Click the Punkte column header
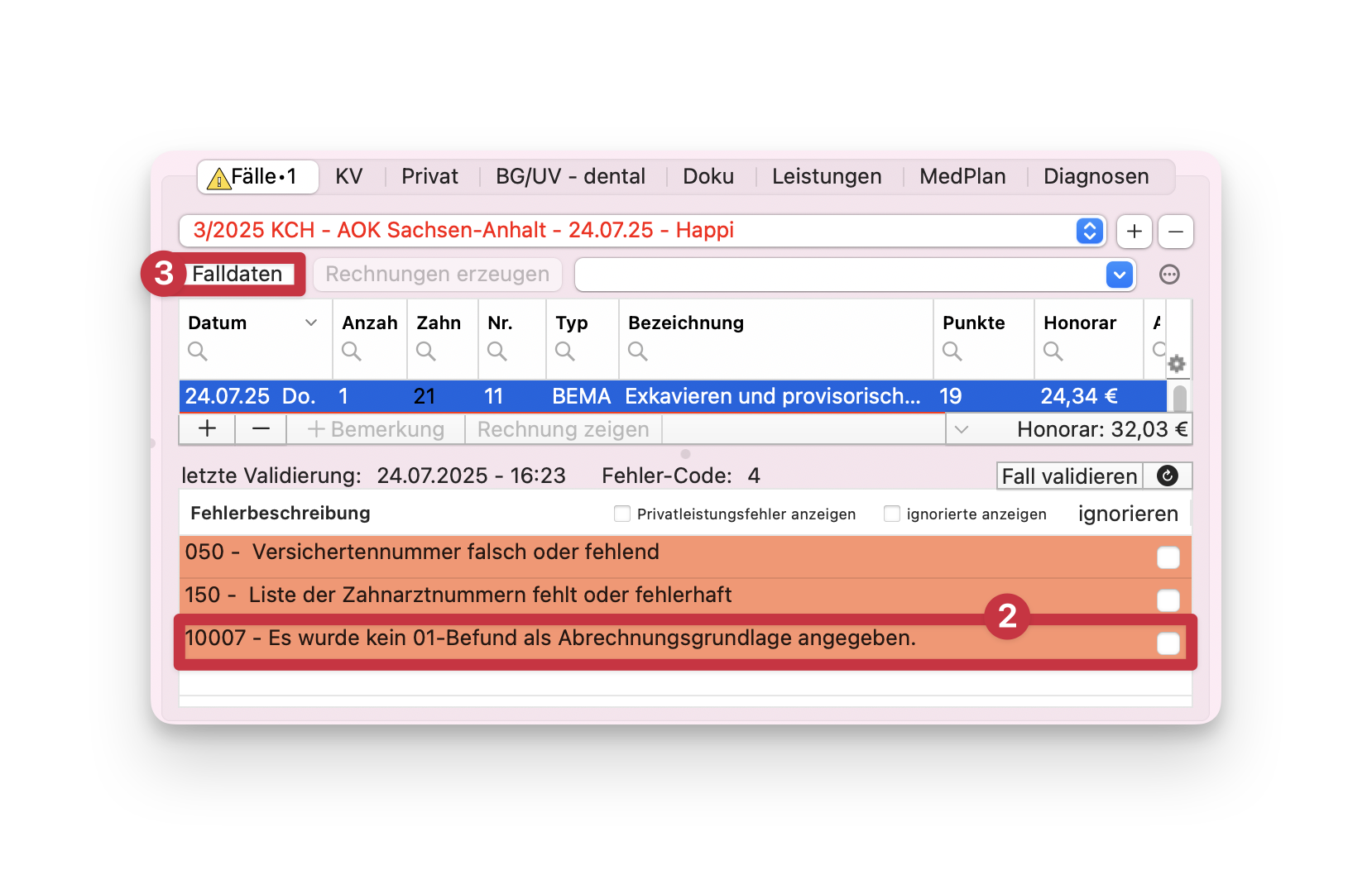This screenshot has height=875, width=1372. pyautogui.click(x=974, y=323)
